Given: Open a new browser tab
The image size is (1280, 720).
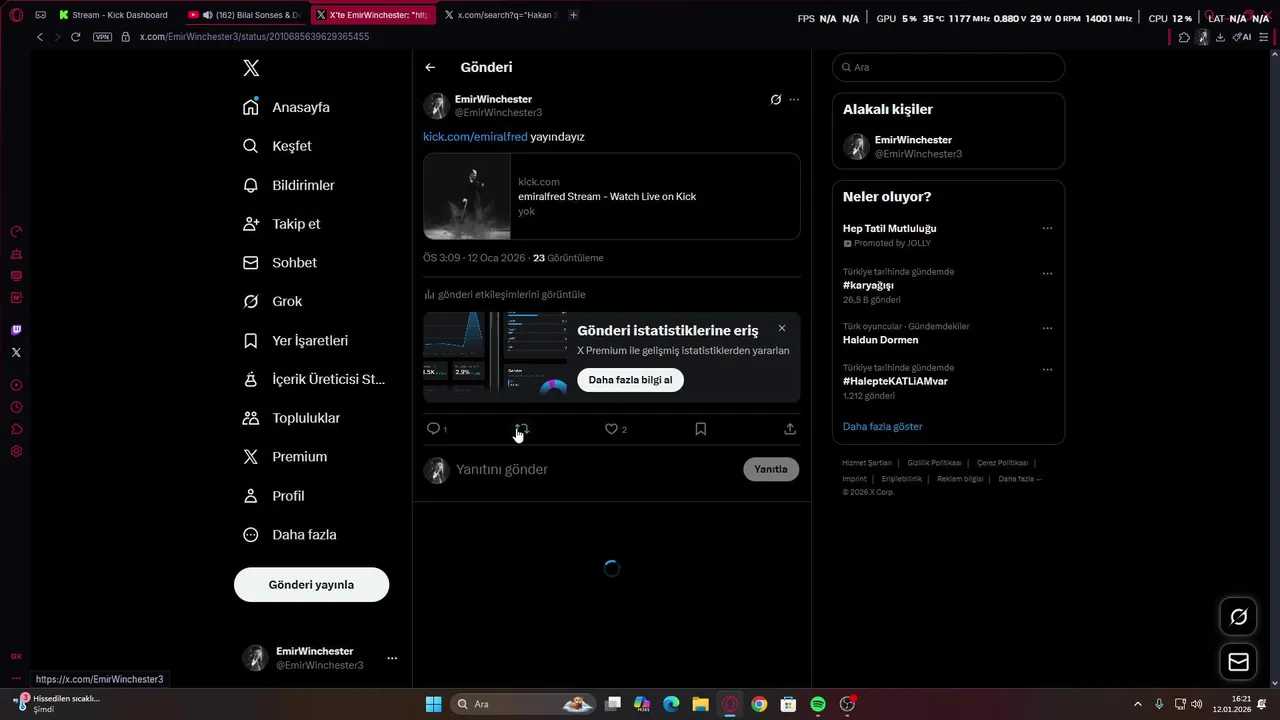Looking at the screenshot, I should [x=573, y=15].
